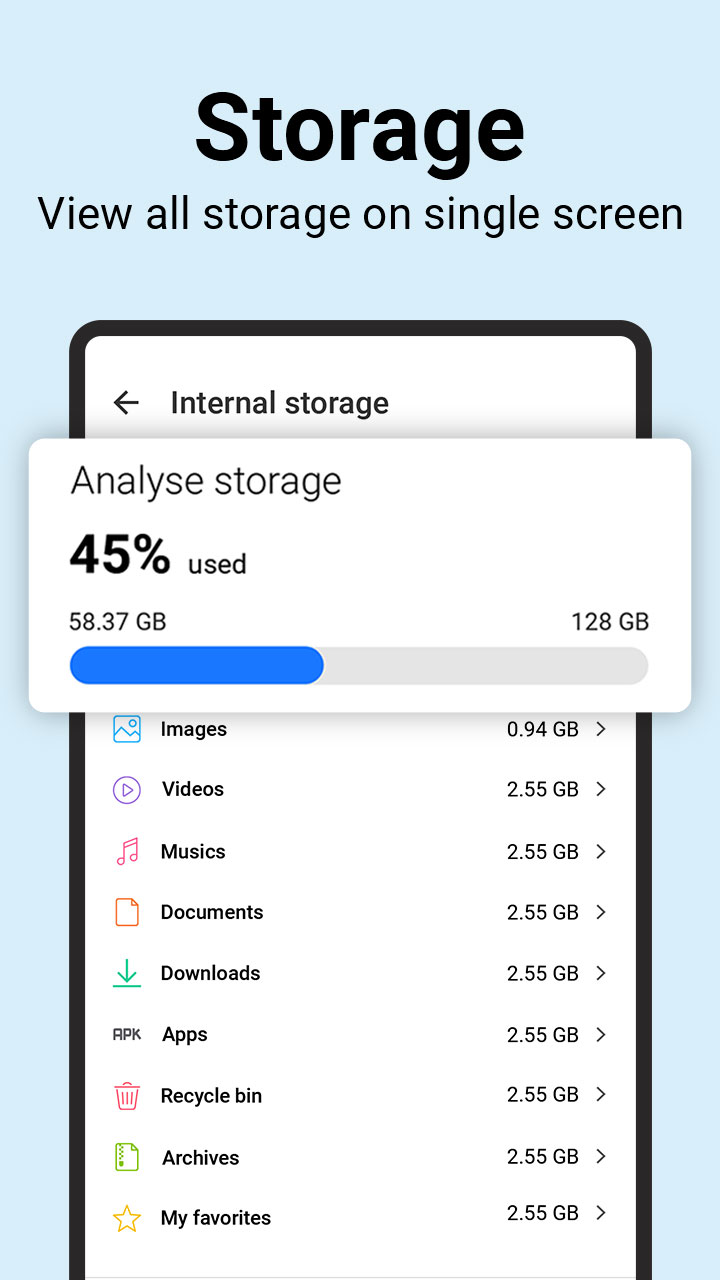
Task: Select the Recycle bin entry text
Action: [x=211, y=1096]
